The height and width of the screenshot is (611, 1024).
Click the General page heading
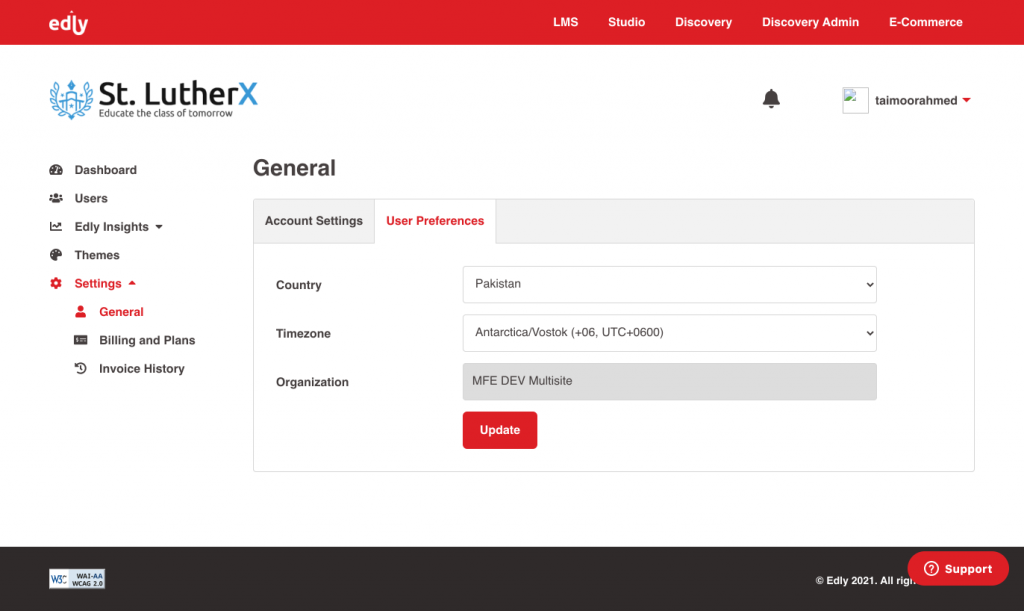[294, 168]
